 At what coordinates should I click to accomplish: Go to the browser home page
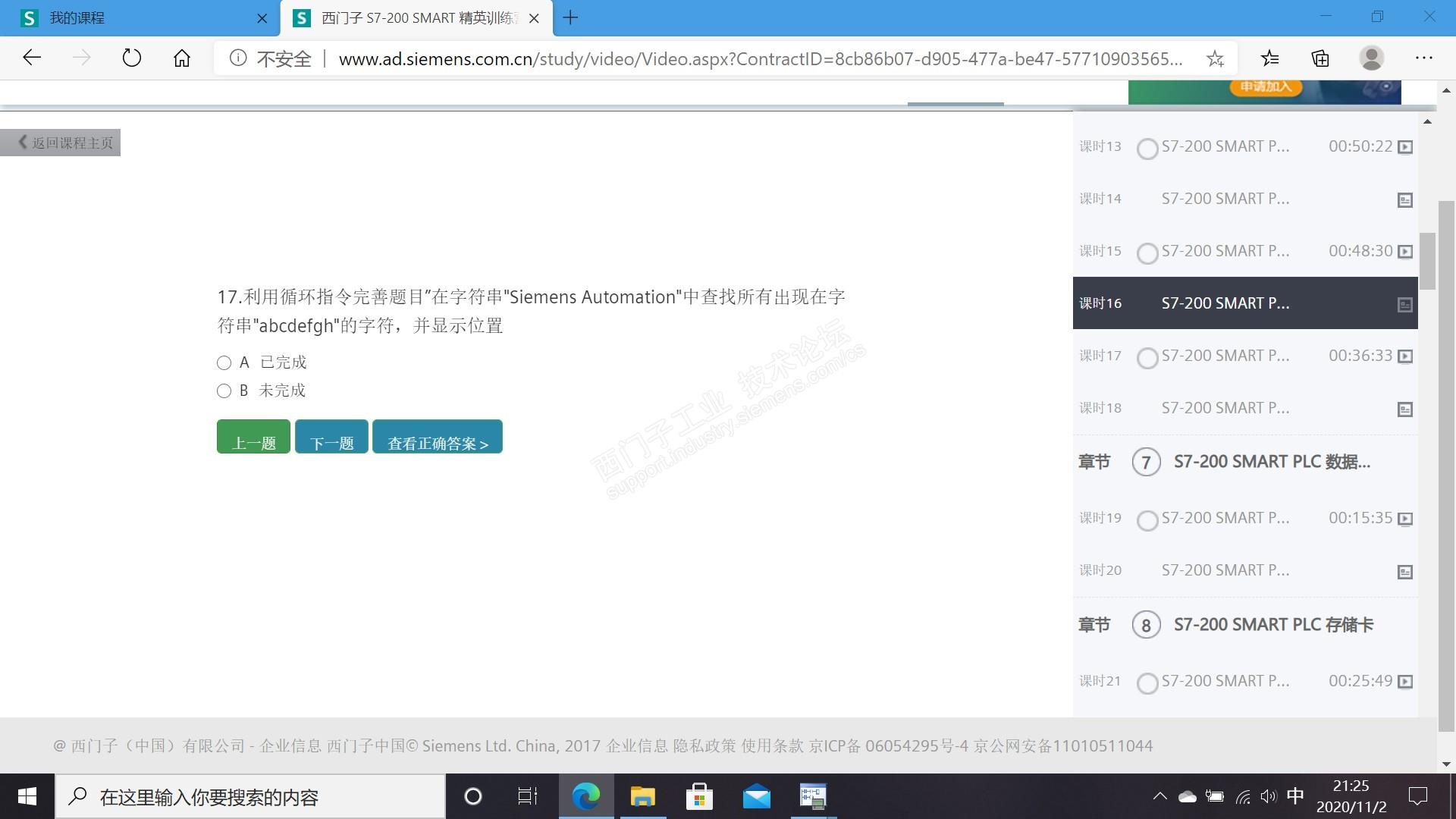tap(182, 58)
